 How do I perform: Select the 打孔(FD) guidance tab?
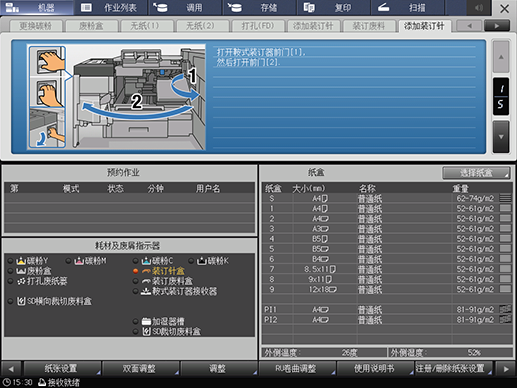coord(258,26)
